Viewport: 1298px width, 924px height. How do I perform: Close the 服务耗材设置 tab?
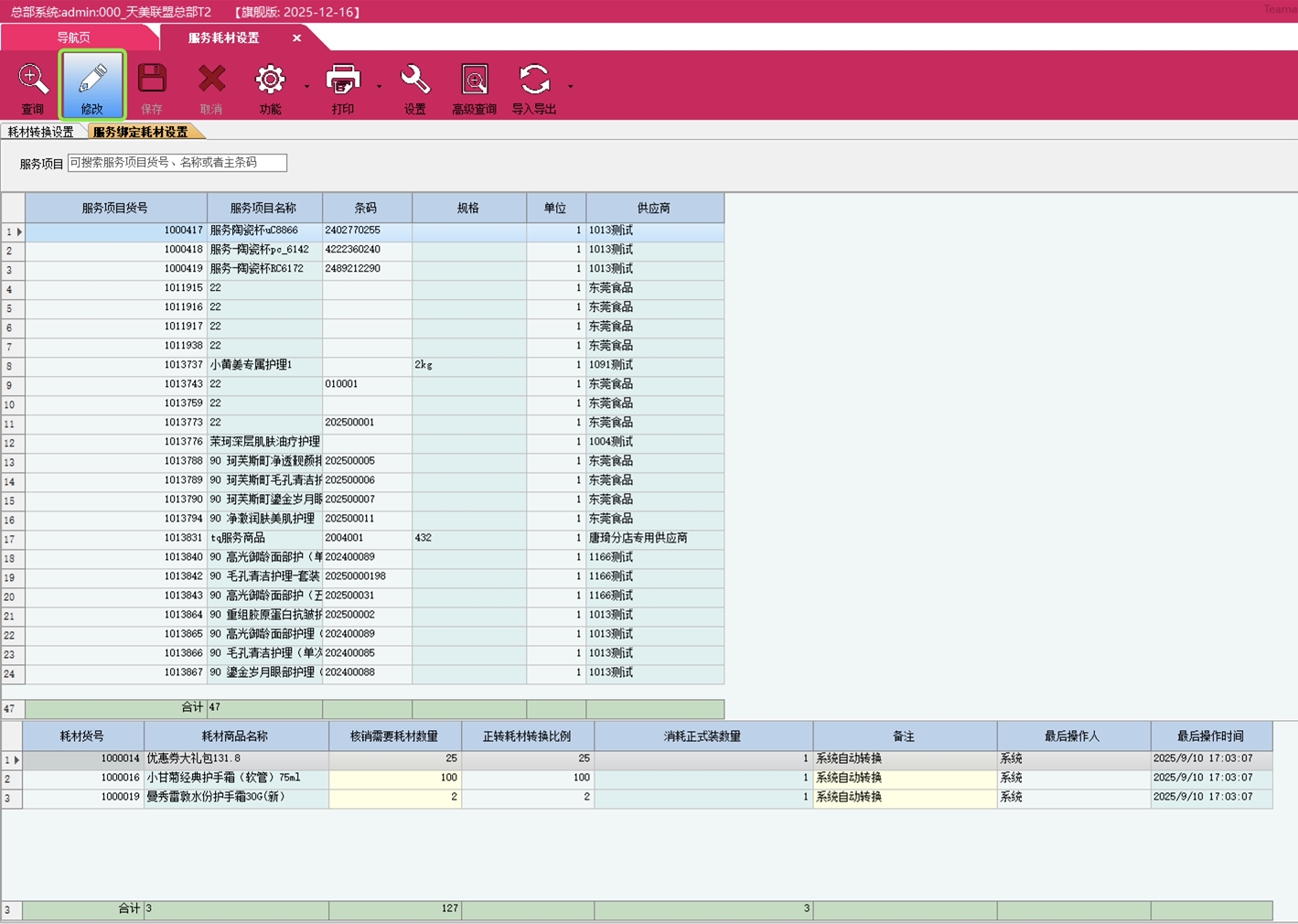[296, 38]
